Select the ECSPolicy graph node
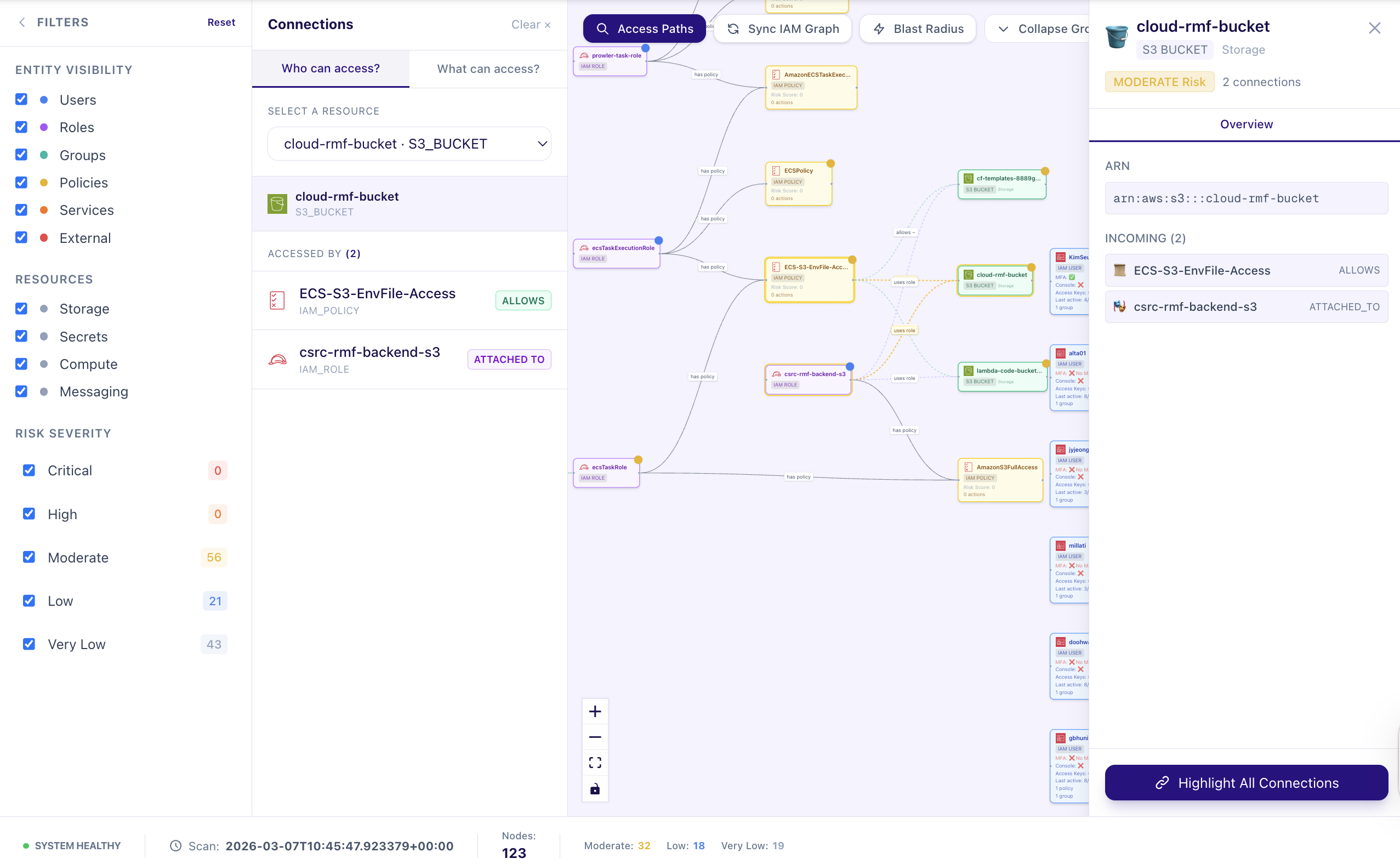Image resolution: width=1400 pixels, height=864 pixels. (x=798, y=184)
